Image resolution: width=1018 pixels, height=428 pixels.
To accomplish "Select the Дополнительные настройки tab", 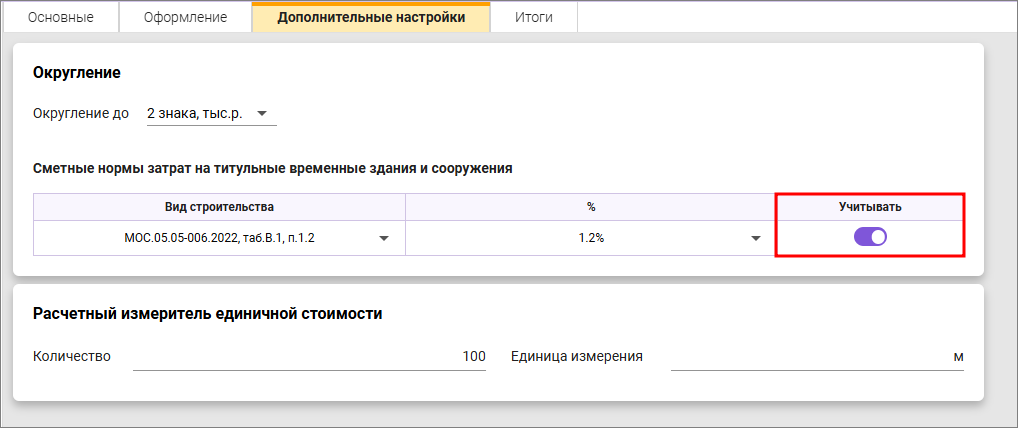I will [x=371, y=17].
